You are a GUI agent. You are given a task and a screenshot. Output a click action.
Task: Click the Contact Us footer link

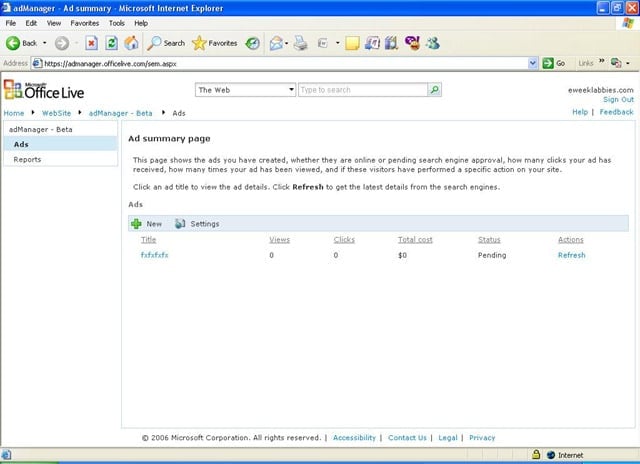[407, 437]
